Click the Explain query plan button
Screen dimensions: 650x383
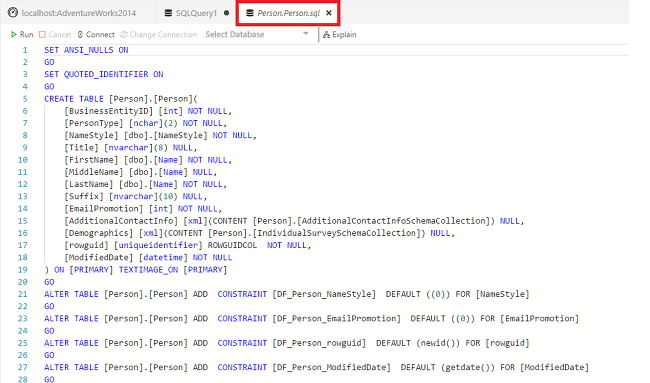(340, 34)
